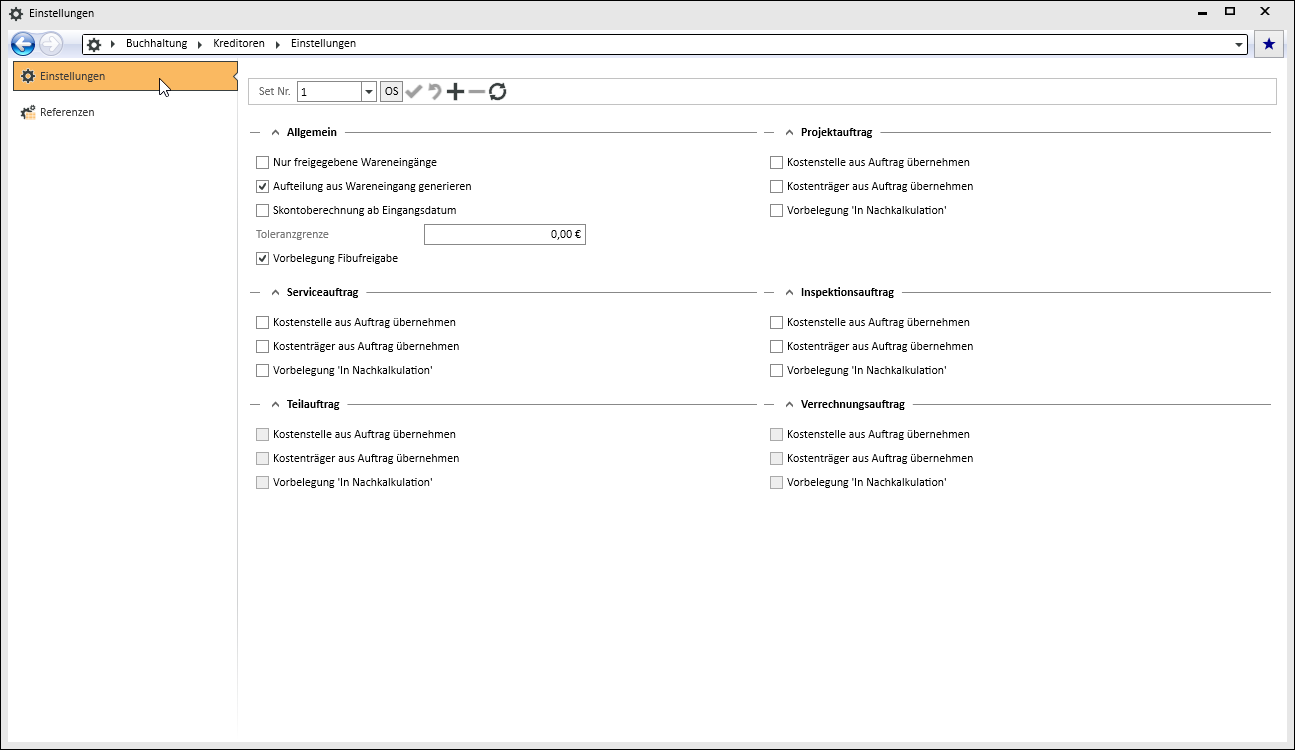The height and width of the screenshot is (750, 1295).
Task: Close the Einstellungen window
Action: click(1265, 12)
